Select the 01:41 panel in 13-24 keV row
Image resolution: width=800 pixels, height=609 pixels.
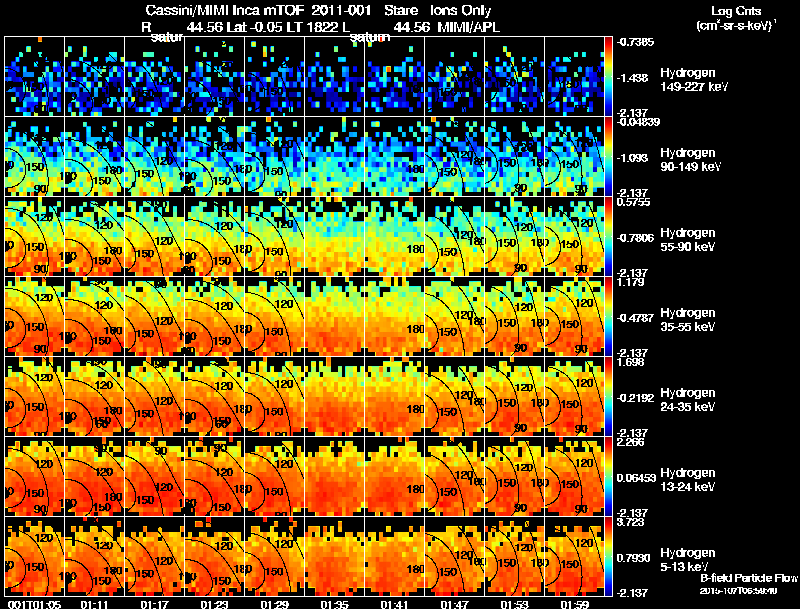[x=395, y=476]
